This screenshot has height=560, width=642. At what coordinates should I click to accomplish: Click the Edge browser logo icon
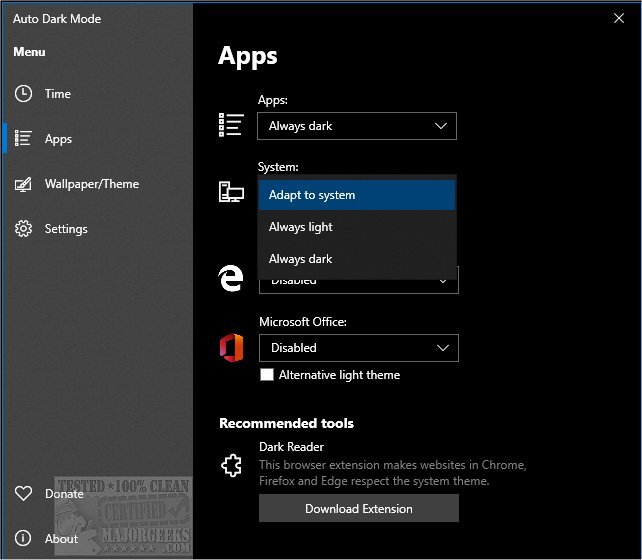[231, 278]
